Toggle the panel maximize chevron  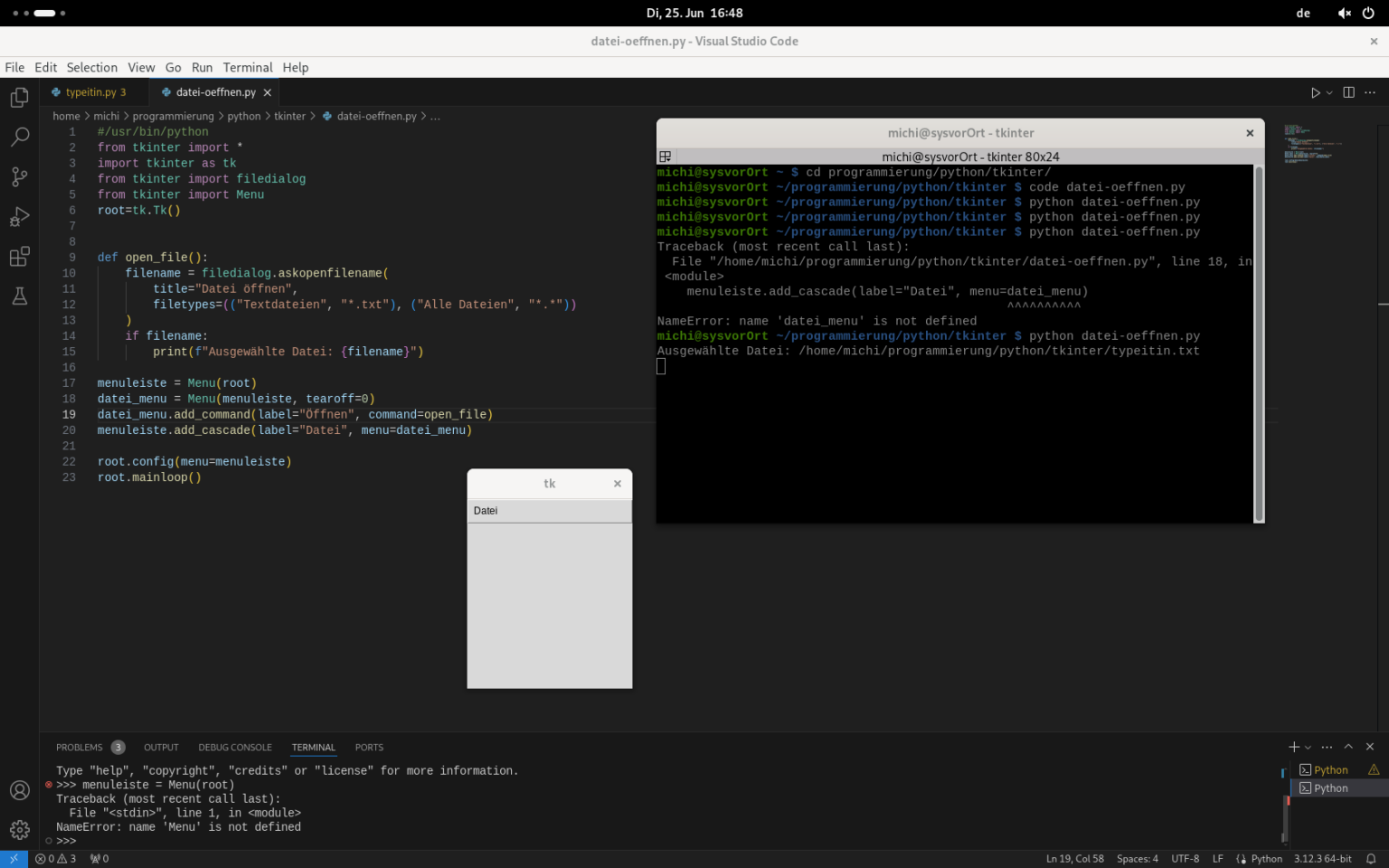tap(1346, 746)
